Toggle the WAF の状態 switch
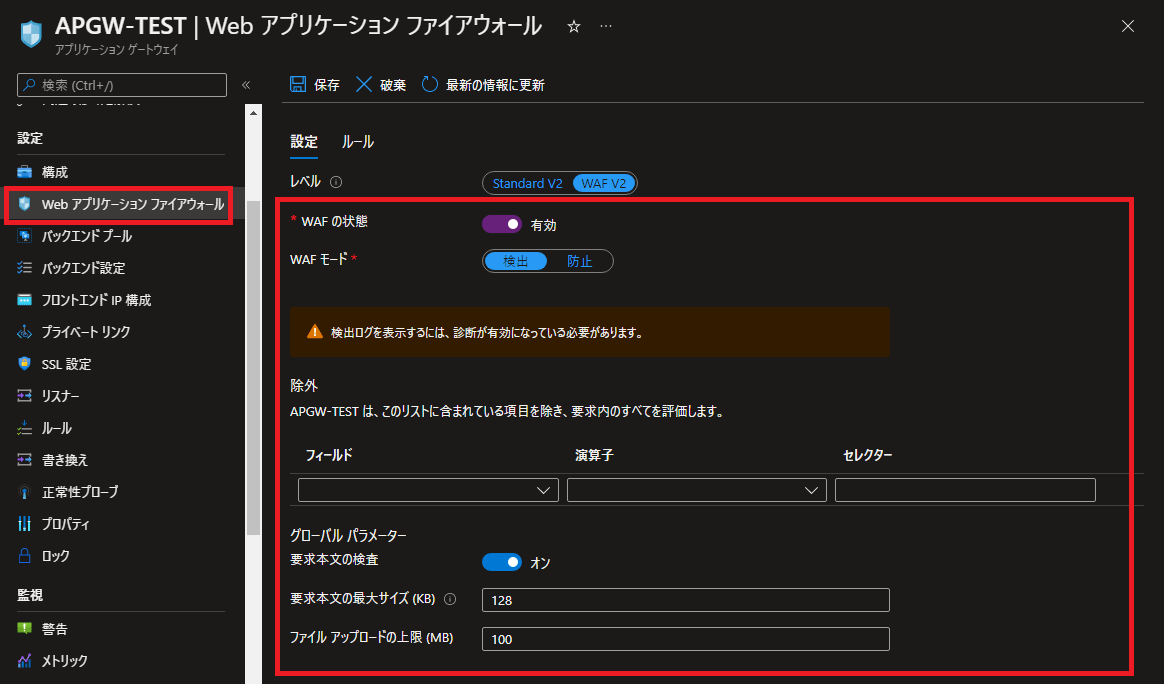1164x684 pixels. (x=502, y=224)
